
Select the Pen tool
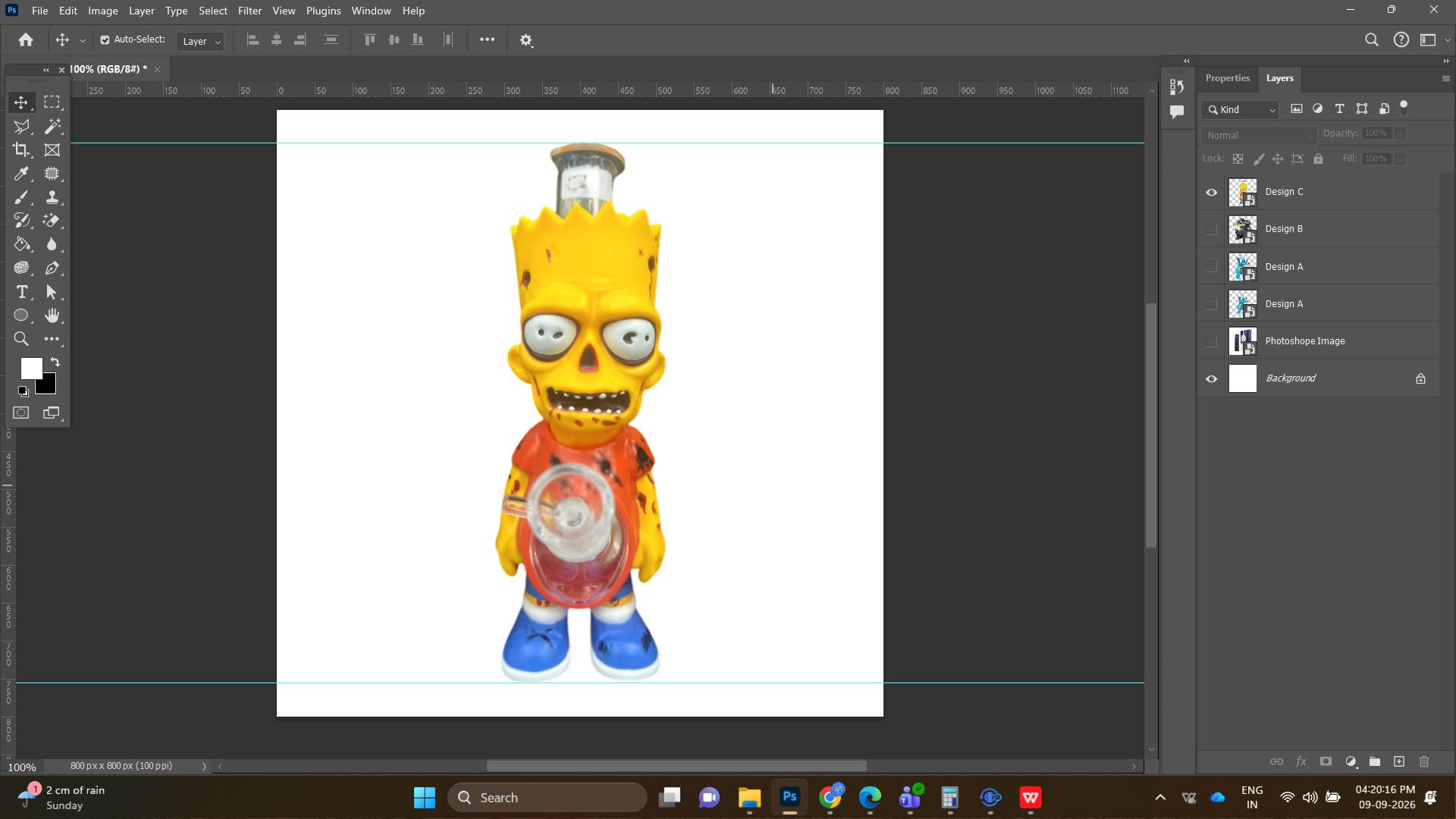tap(52, 268)
